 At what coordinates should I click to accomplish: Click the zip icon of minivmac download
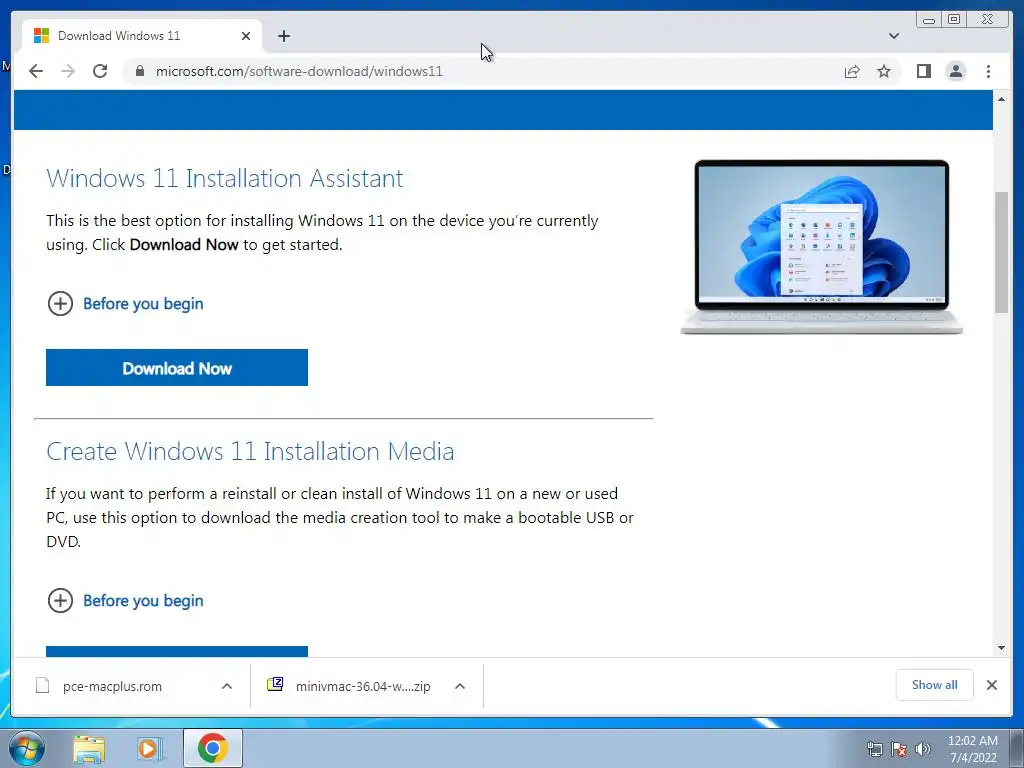point(275,684)
